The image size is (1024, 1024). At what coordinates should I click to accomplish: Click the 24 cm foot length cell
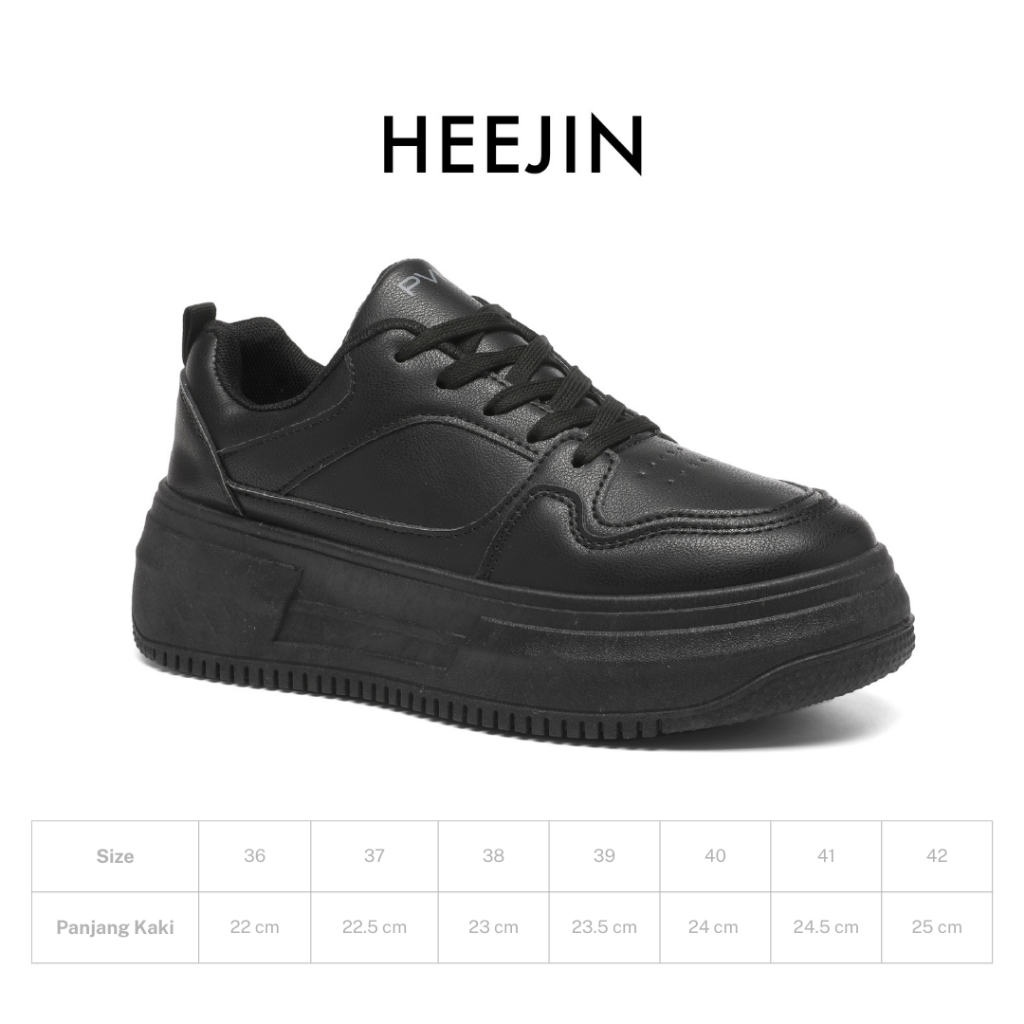click(715, 927)
